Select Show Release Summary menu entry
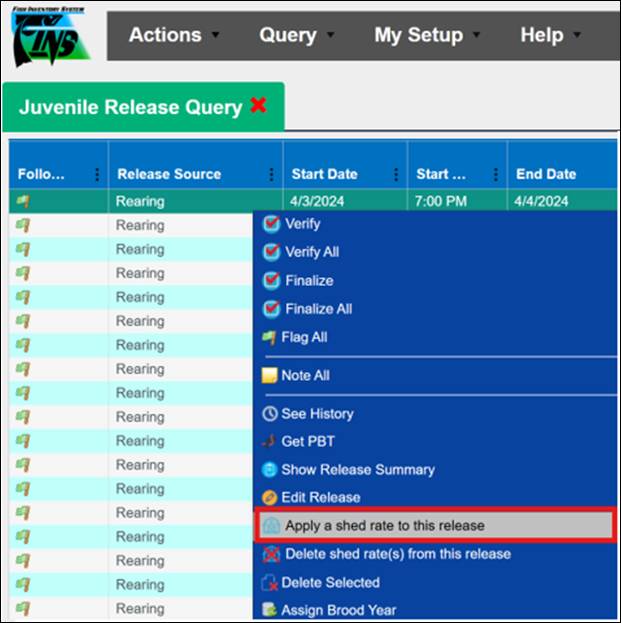621x623 pixels. 358,470
